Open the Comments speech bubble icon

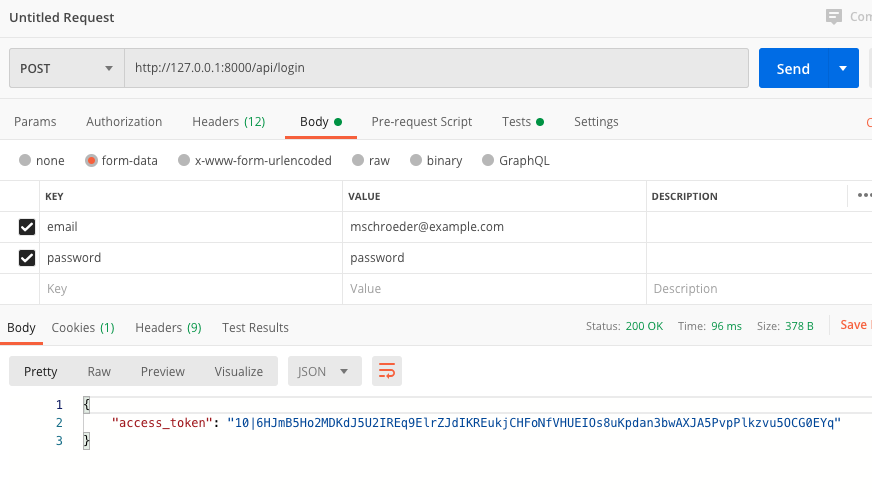(x=834, y=17)
